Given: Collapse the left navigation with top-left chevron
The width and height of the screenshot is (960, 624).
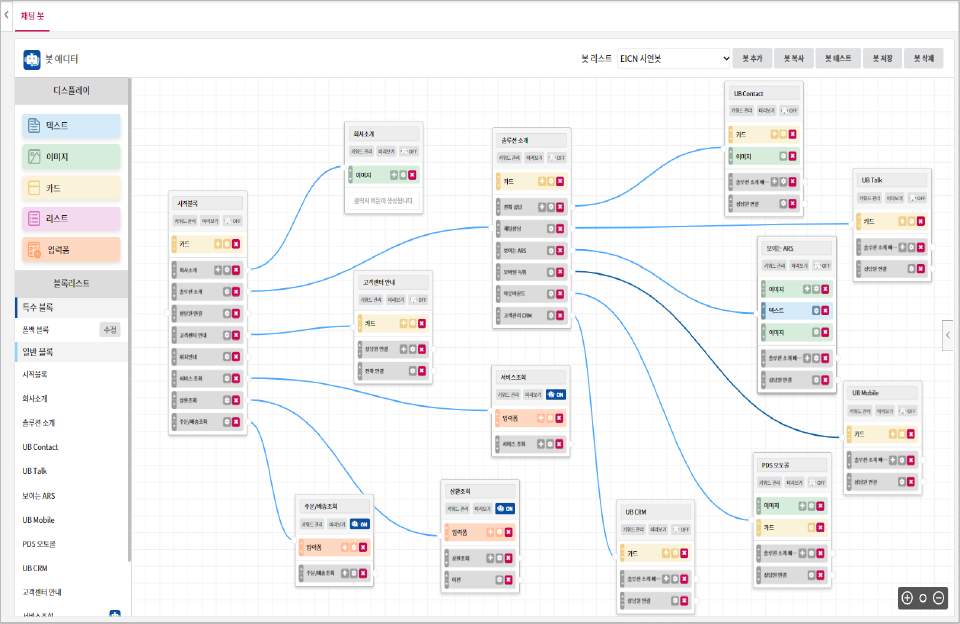Looking at the screenshot, I should tap(6, 15).
